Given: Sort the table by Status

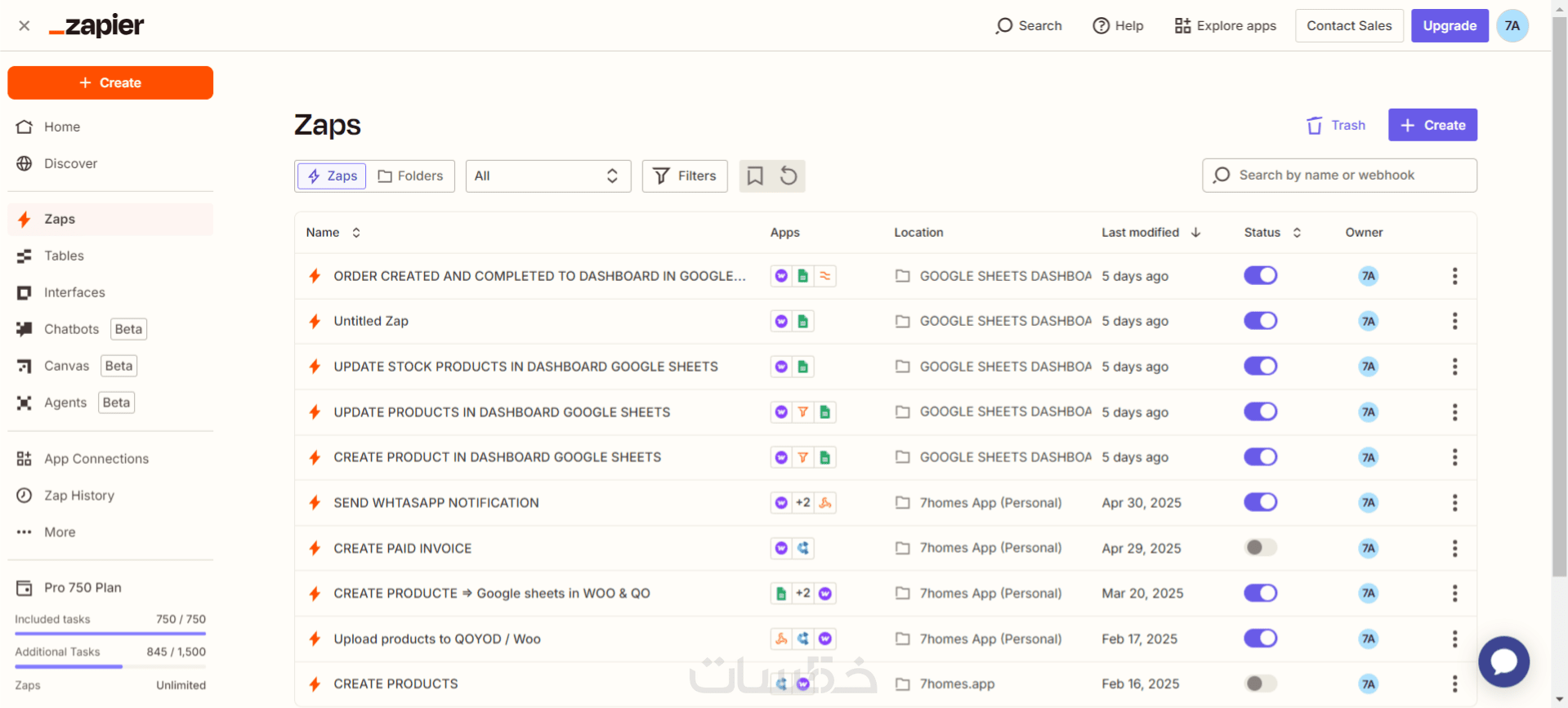Looking at the screenshot, I should (x=1272, y=233).
